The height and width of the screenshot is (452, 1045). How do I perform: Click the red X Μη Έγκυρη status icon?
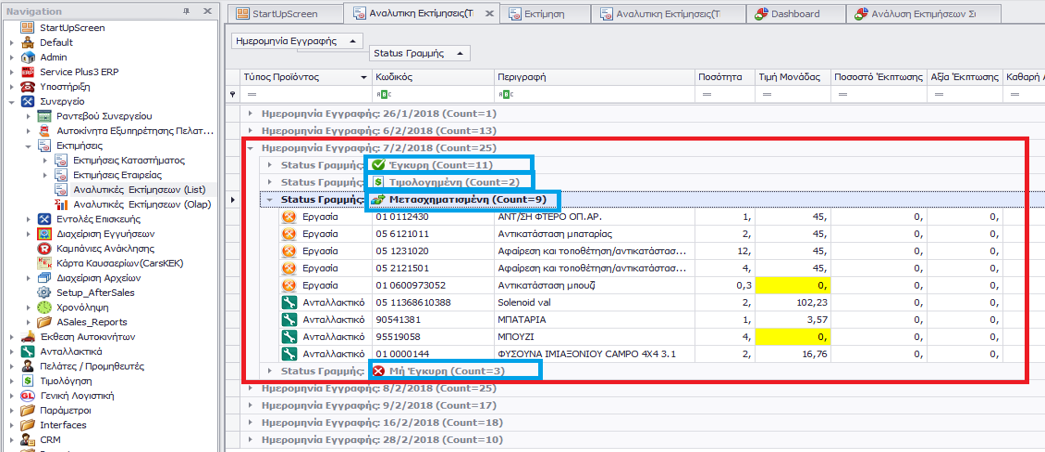(x=378, y=371)
